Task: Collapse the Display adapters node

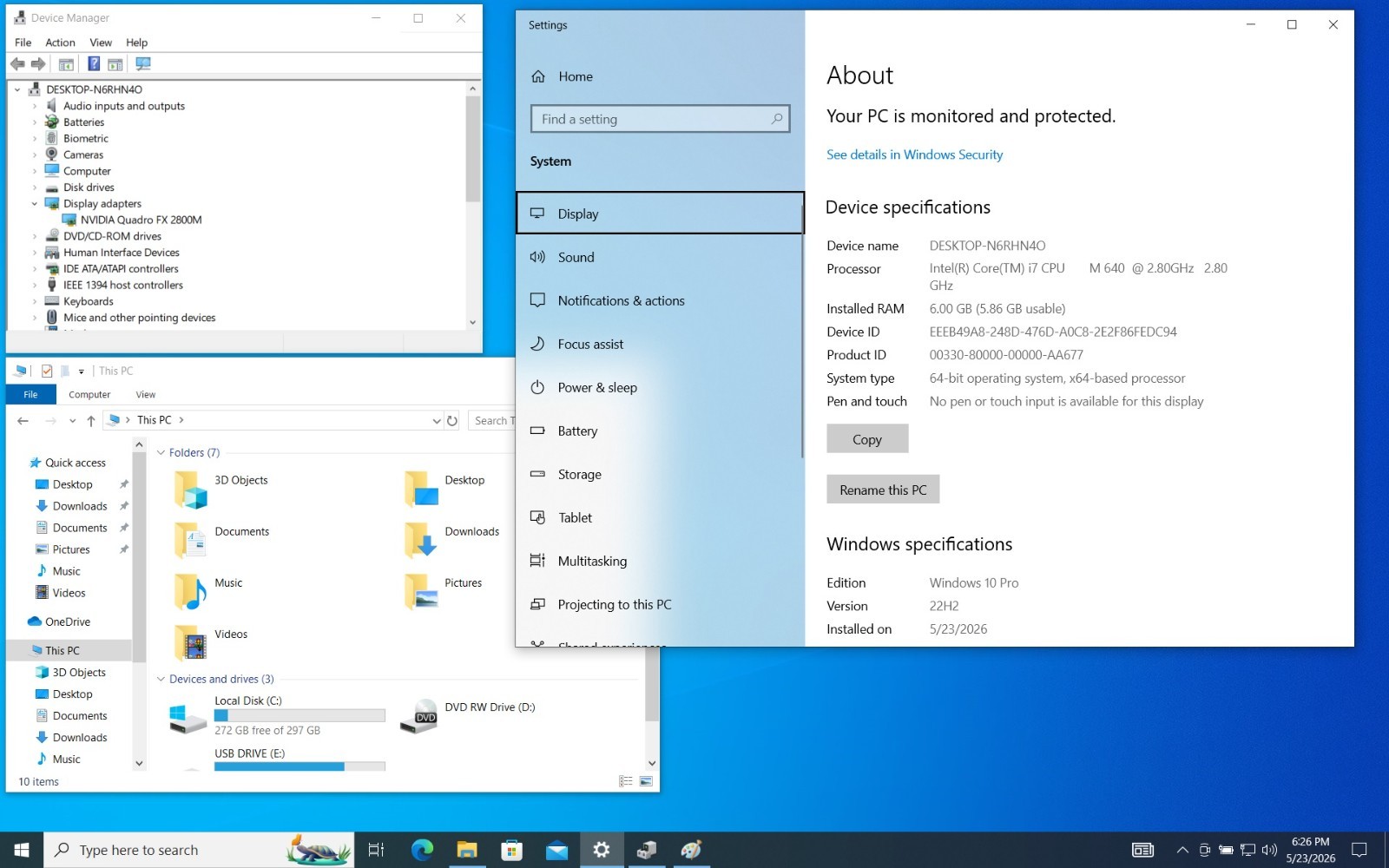Action: coord(35,204)
